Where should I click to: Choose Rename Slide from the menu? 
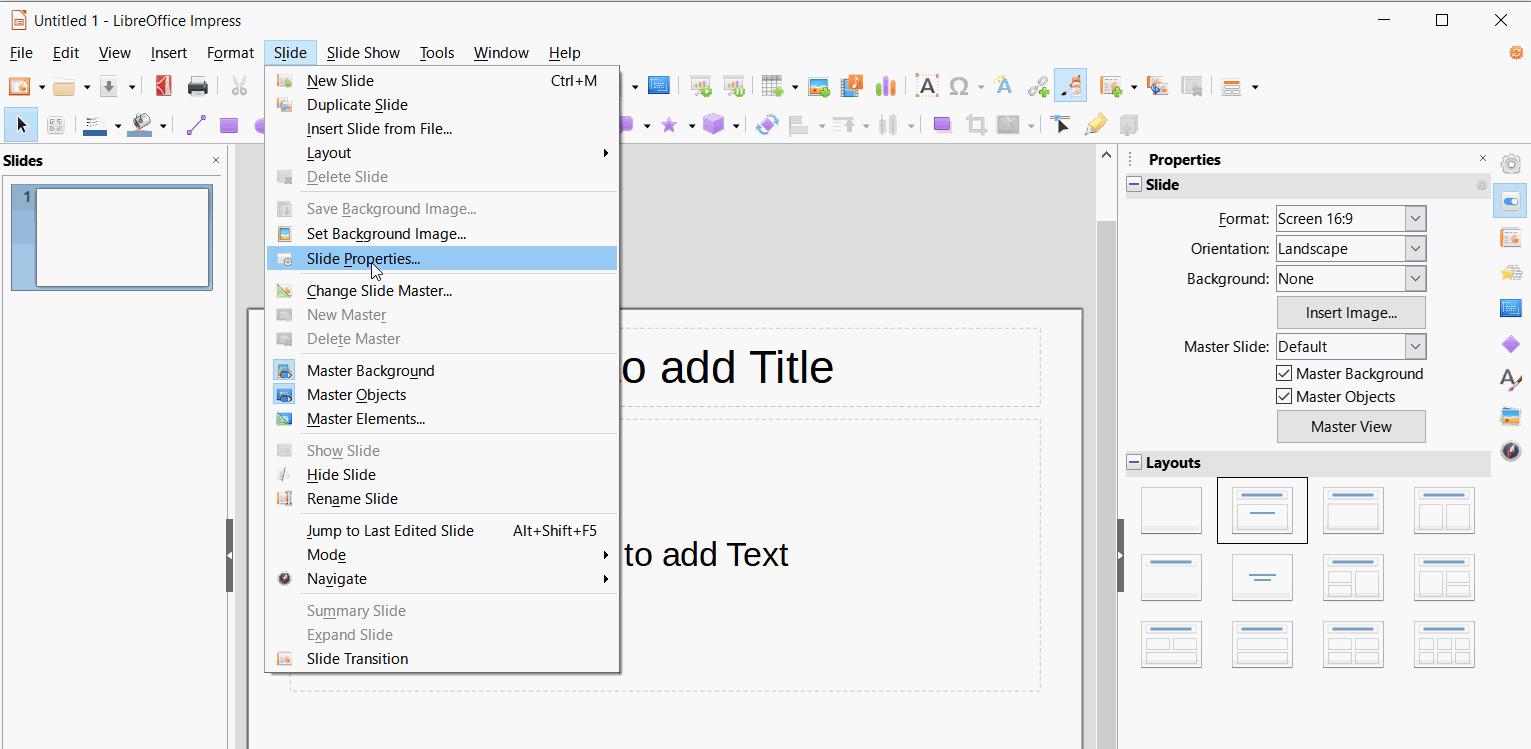[442, 499]
